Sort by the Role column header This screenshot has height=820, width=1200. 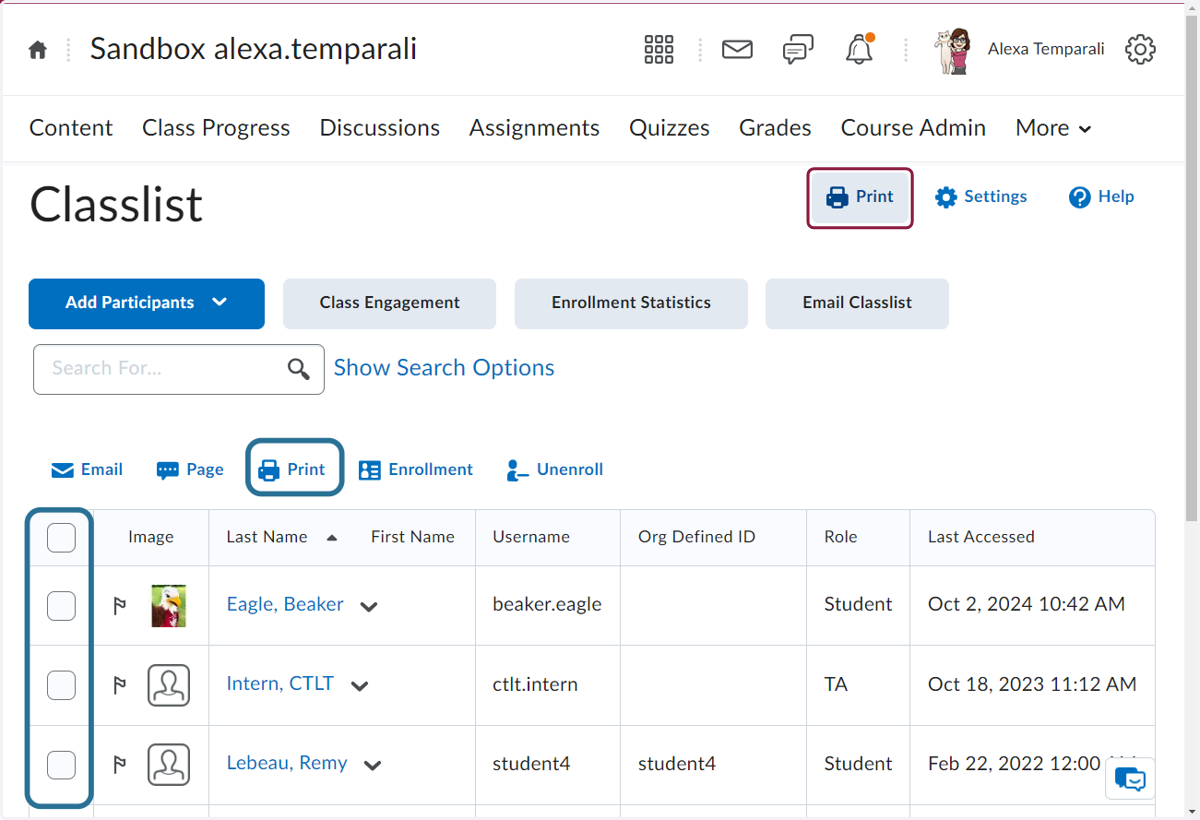coord(841,537)
